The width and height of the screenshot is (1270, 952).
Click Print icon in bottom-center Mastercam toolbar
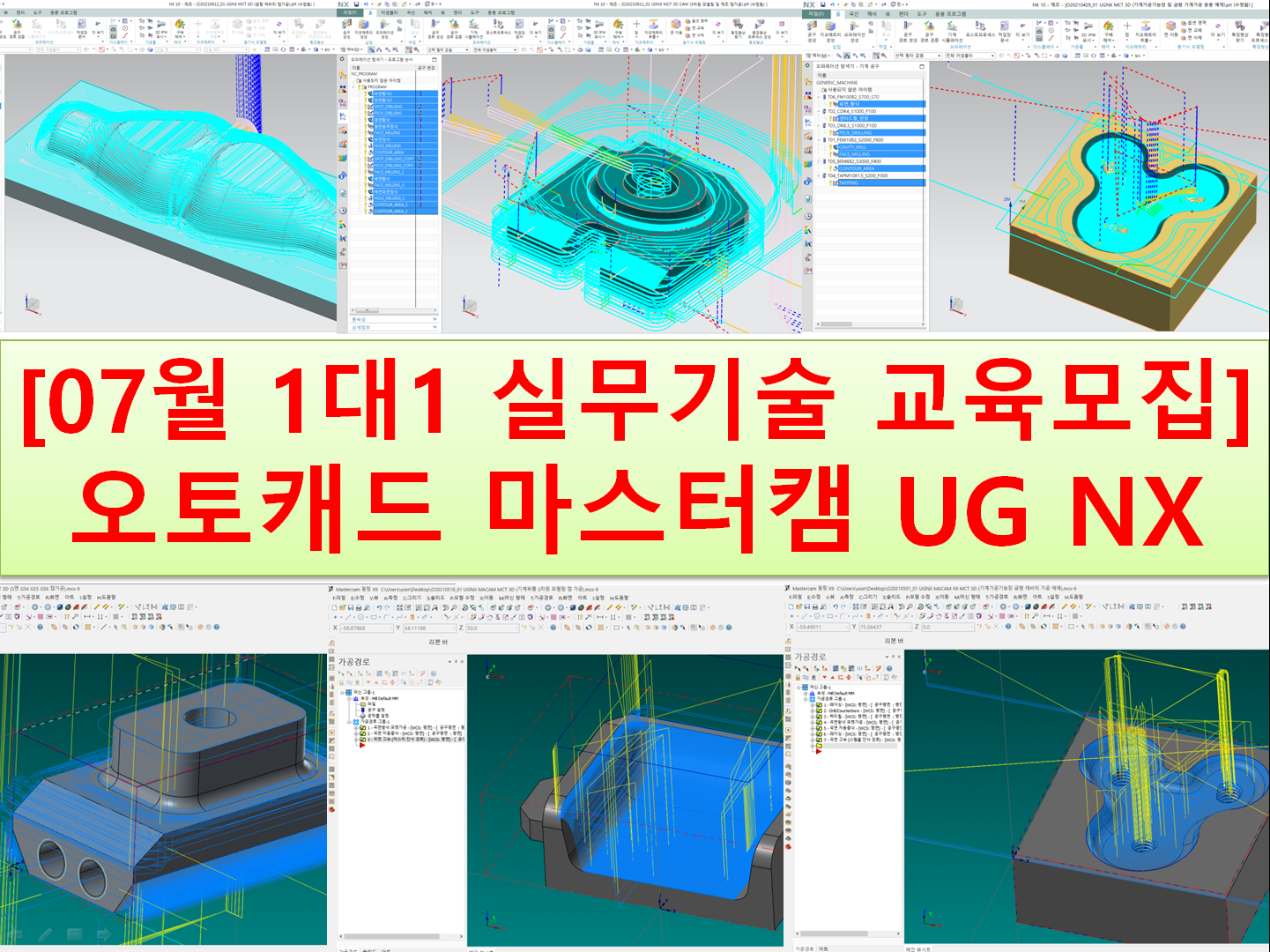click(x=359, y=607)
